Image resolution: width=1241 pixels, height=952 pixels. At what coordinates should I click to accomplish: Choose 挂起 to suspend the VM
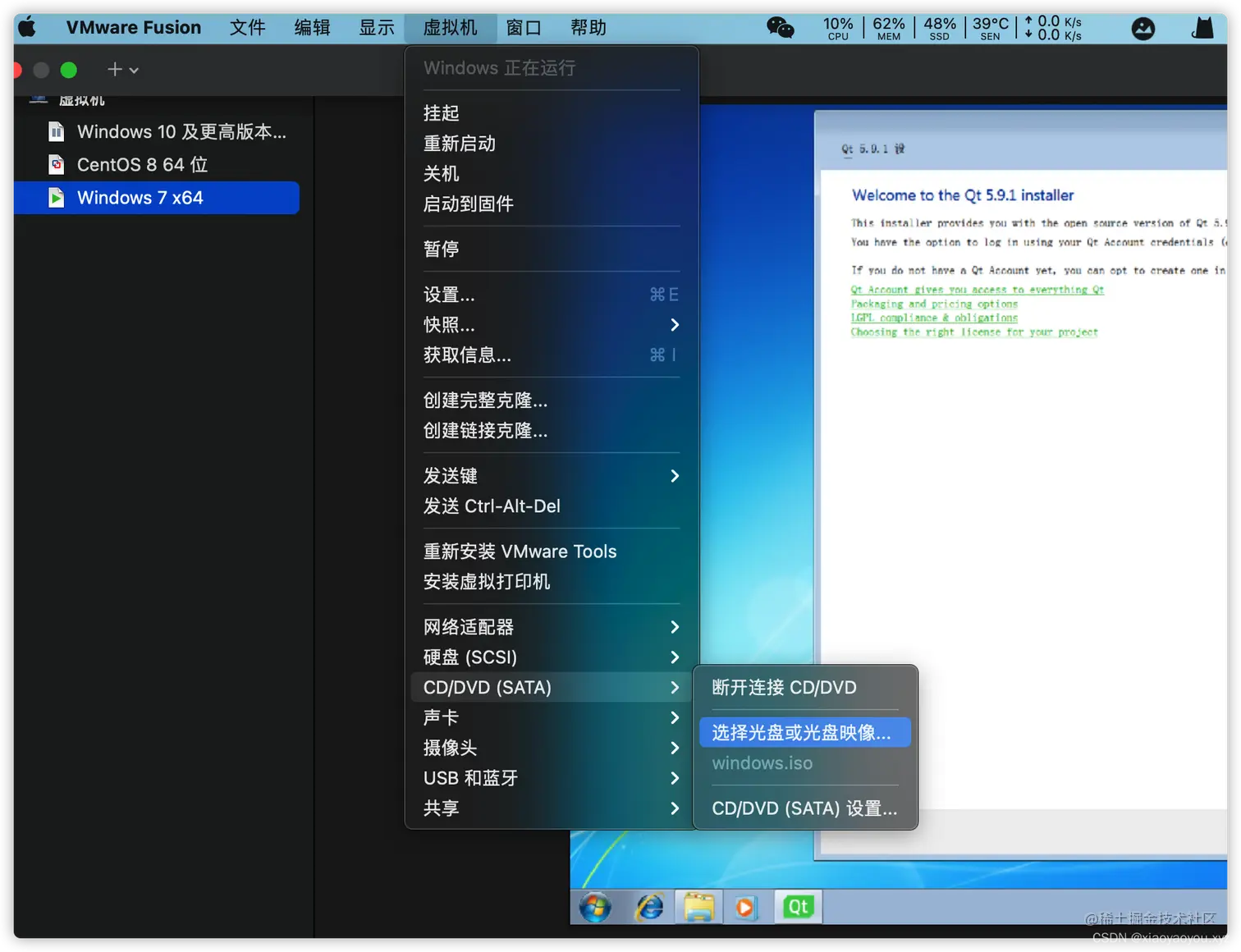point(551,113)
